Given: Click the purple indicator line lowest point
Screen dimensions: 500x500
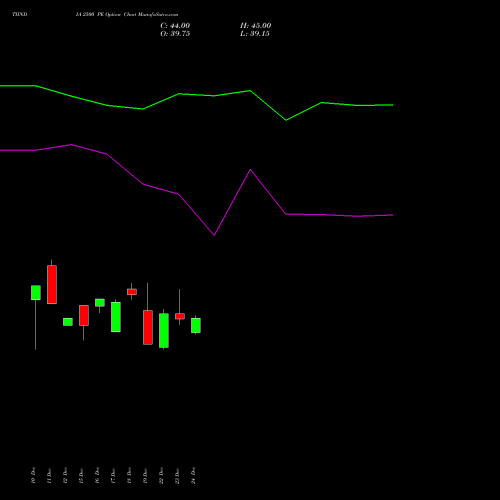Looking at the screenshot, I should pos(214,235).
